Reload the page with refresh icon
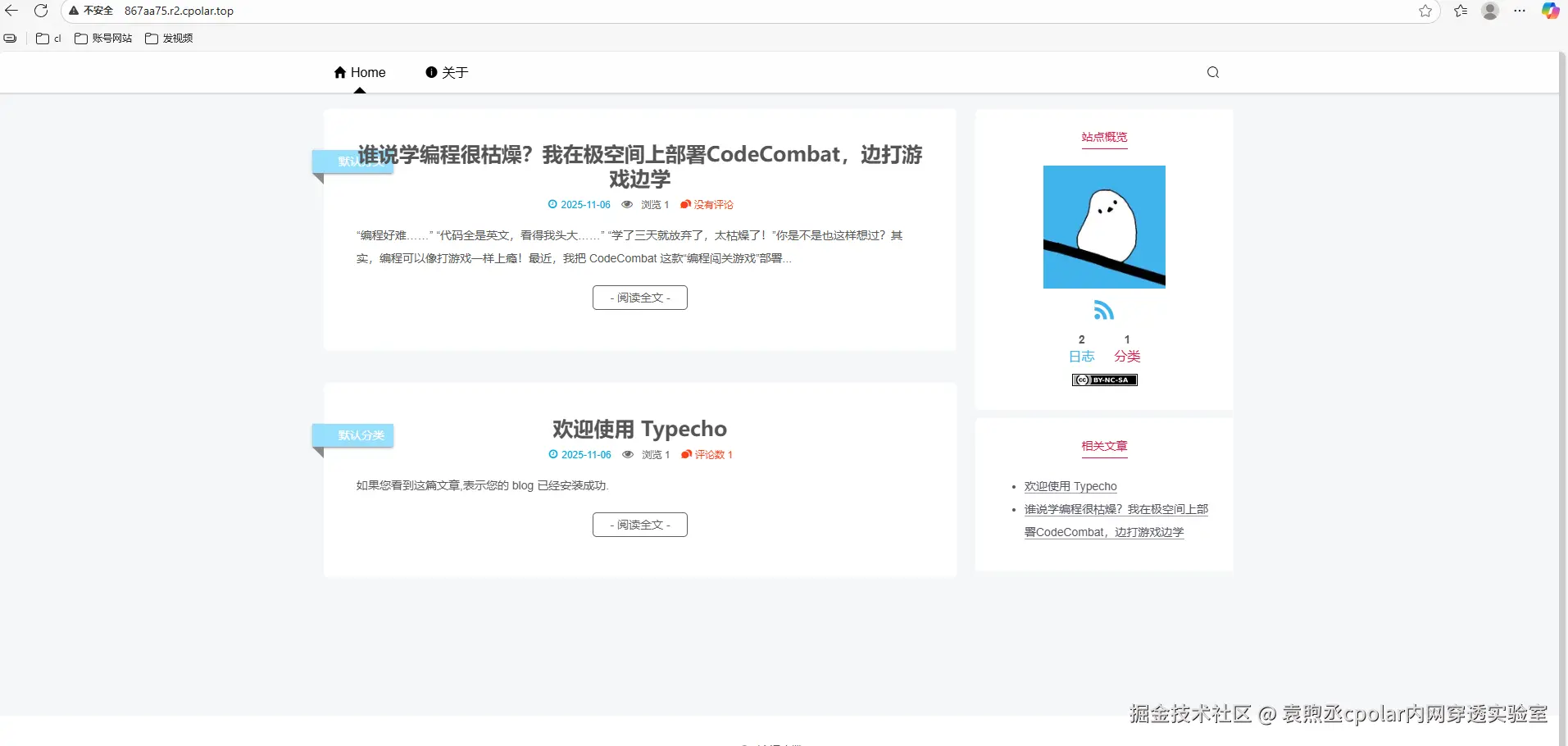 [41, 11]
